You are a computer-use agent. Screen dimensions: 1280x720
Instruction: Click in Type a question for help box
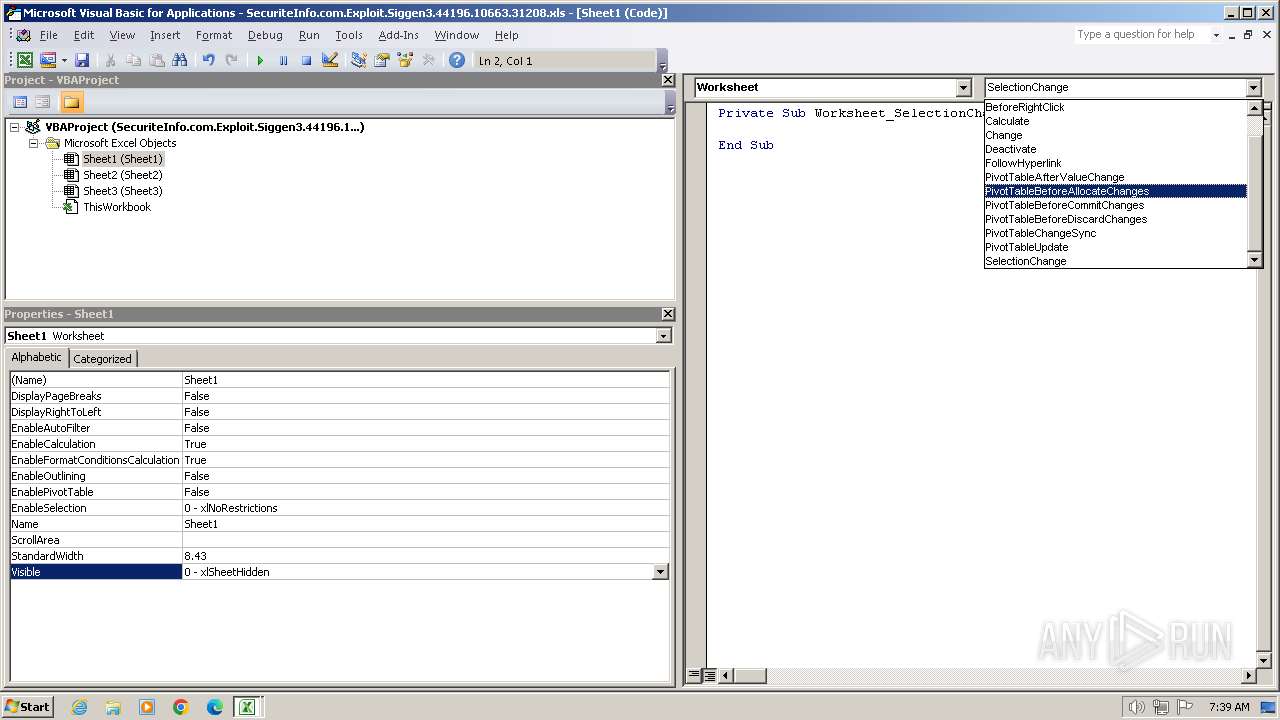pos(1140,35)
